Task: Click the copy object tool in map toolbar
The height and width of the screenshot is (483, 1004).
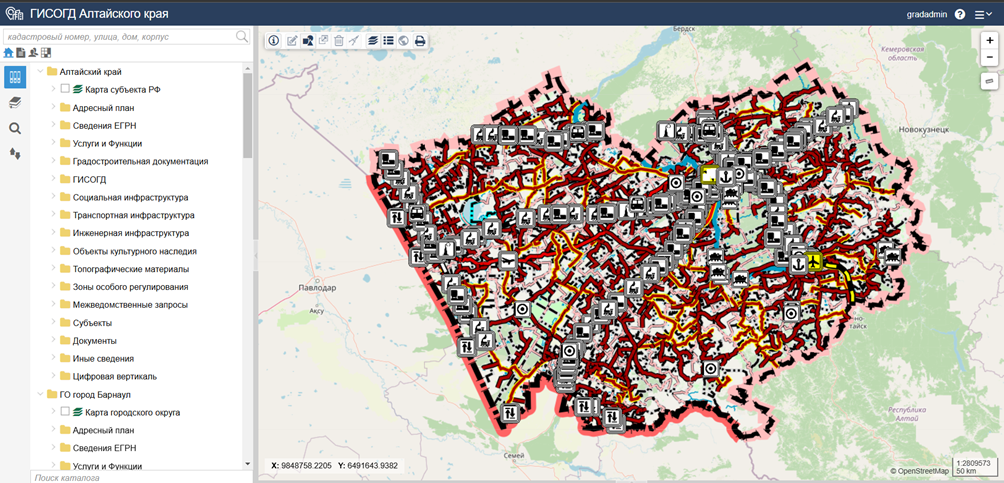Action: (323, 41)
